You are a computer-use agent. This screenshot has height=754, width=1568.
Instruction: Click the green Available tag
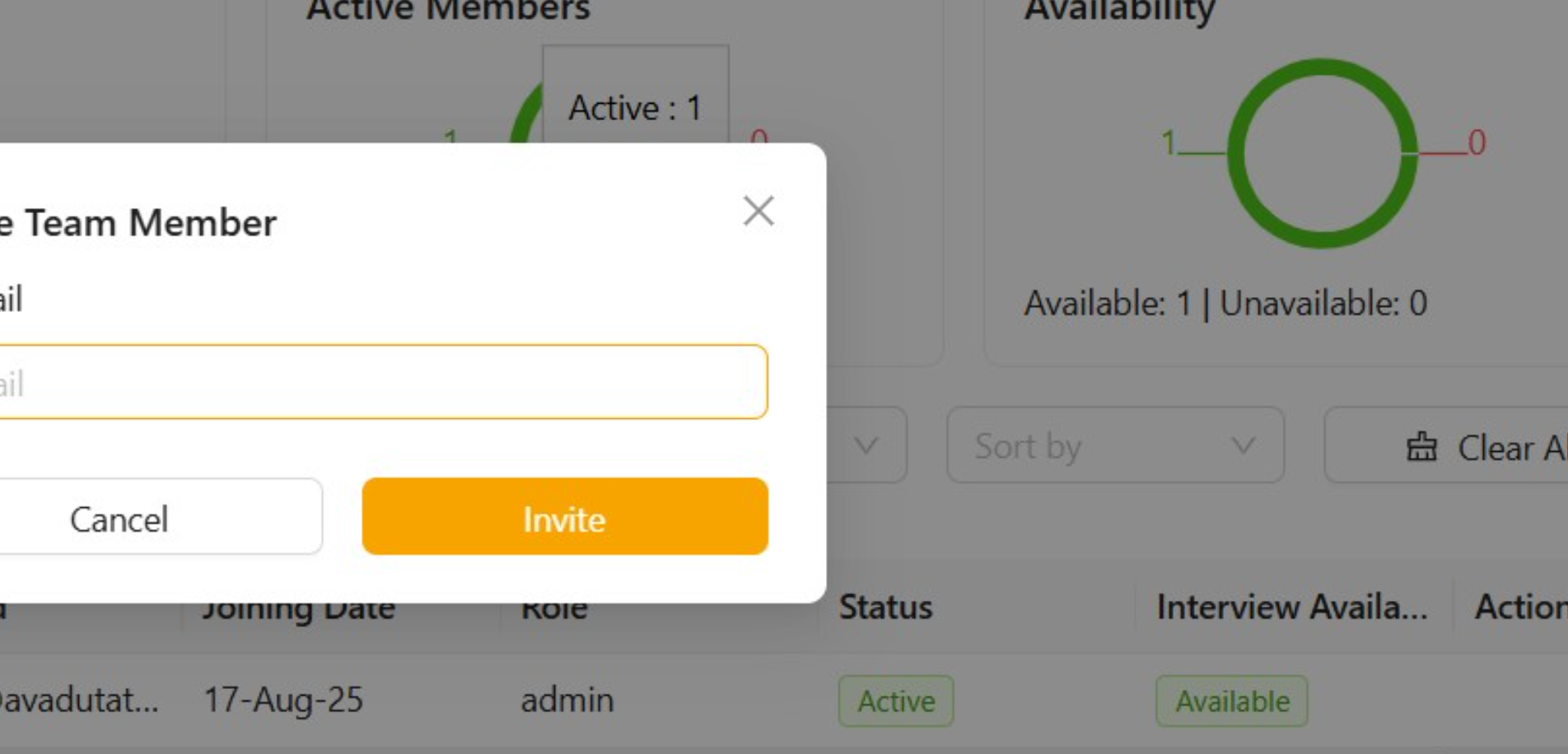click(1232, 701)
